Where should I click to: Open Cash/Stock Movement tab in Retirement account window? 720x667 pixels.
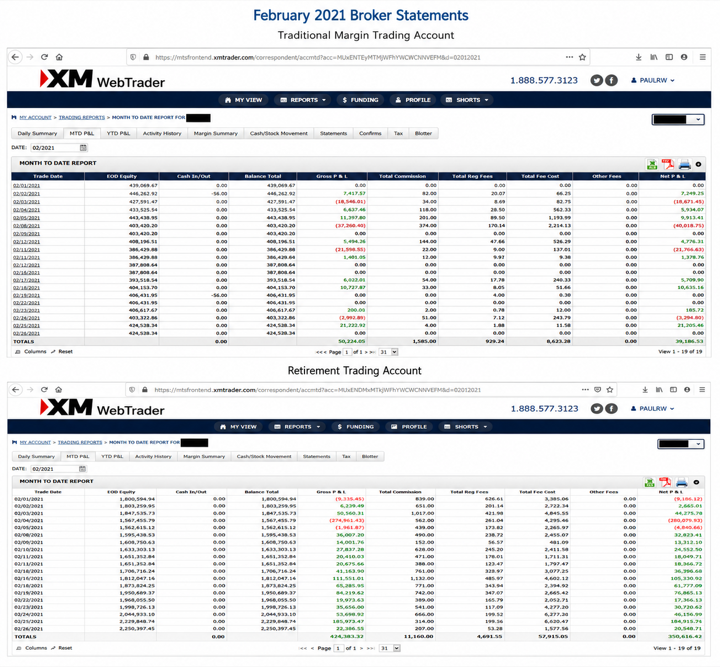click(x=264, y=457)
